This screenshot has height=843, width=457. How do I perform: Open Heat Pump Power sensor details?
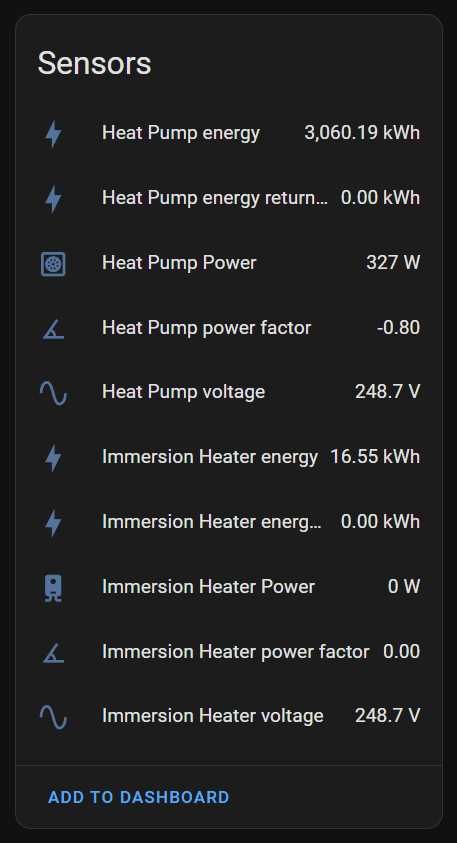[x=229, y=263]
